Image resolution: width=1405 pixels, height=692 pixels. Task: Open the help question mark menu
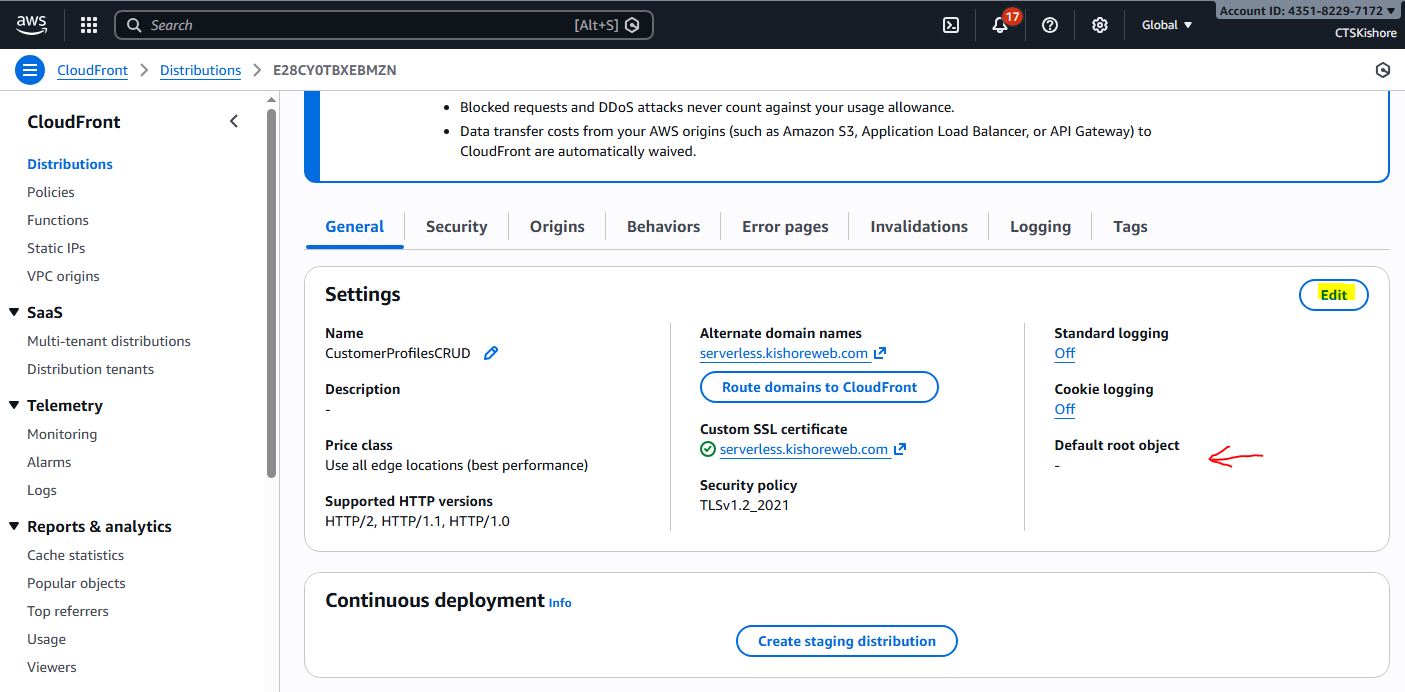point(1050,25)
